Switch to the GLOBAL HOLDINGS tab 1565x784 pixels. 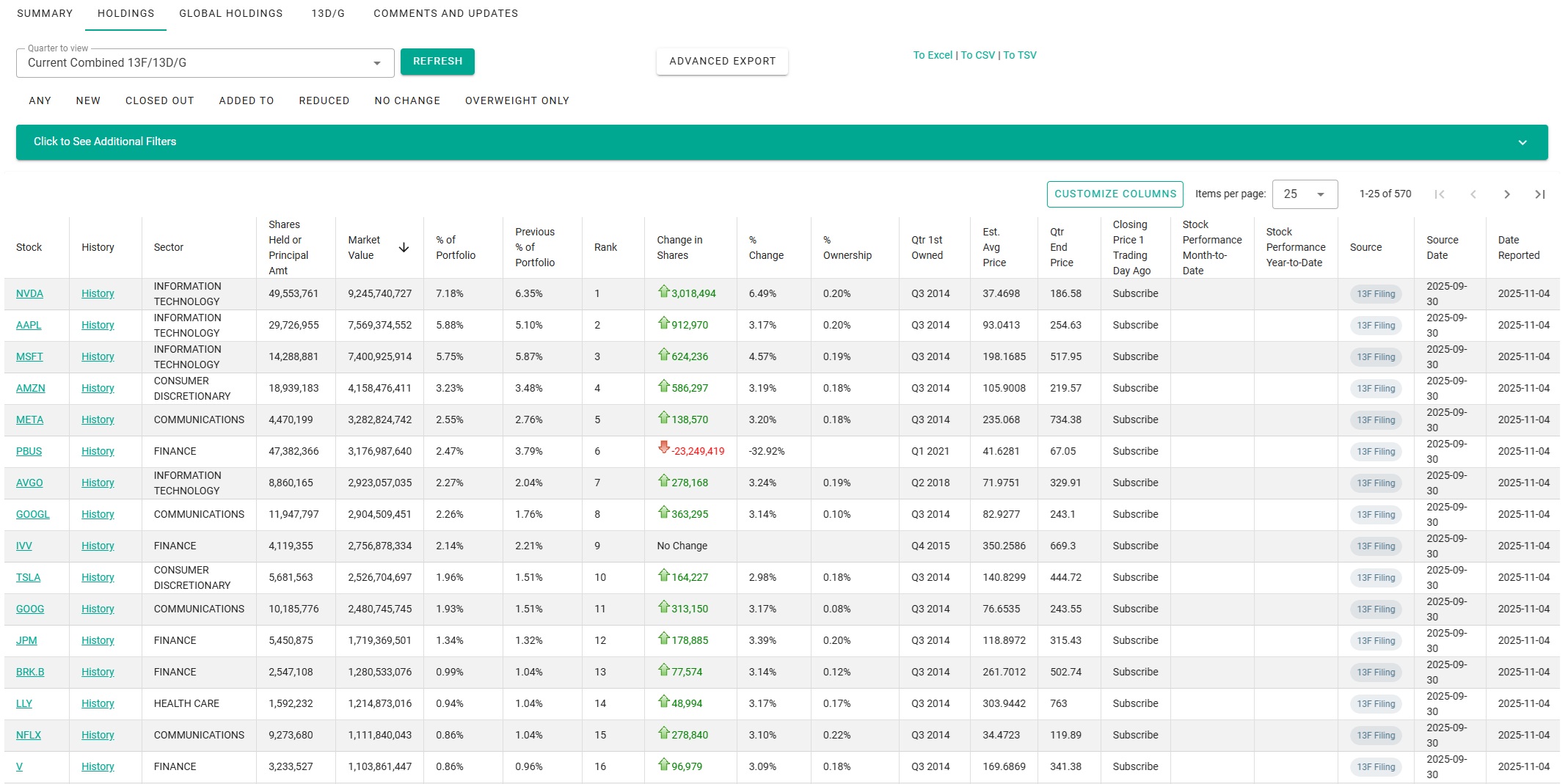coord(230,13)
